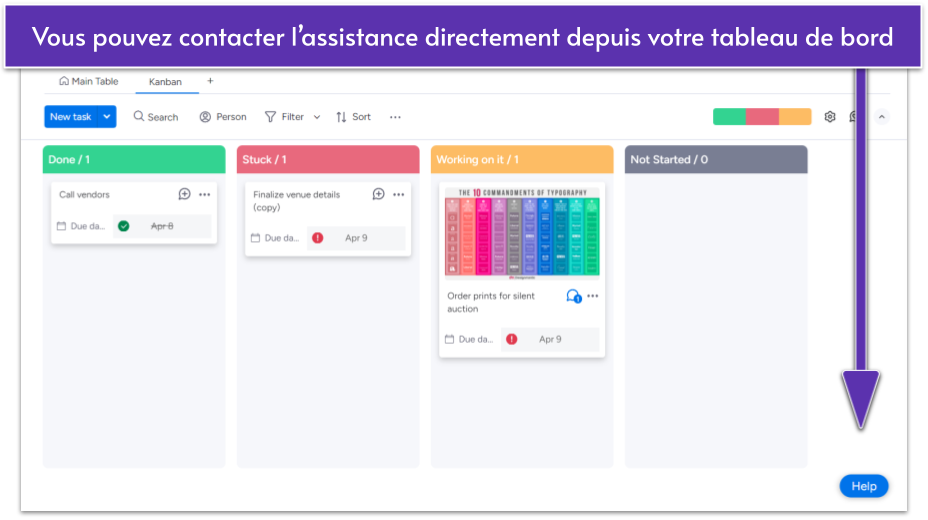
Task: Select Apr 9 date on Finalize venue card
Action: 356,238
